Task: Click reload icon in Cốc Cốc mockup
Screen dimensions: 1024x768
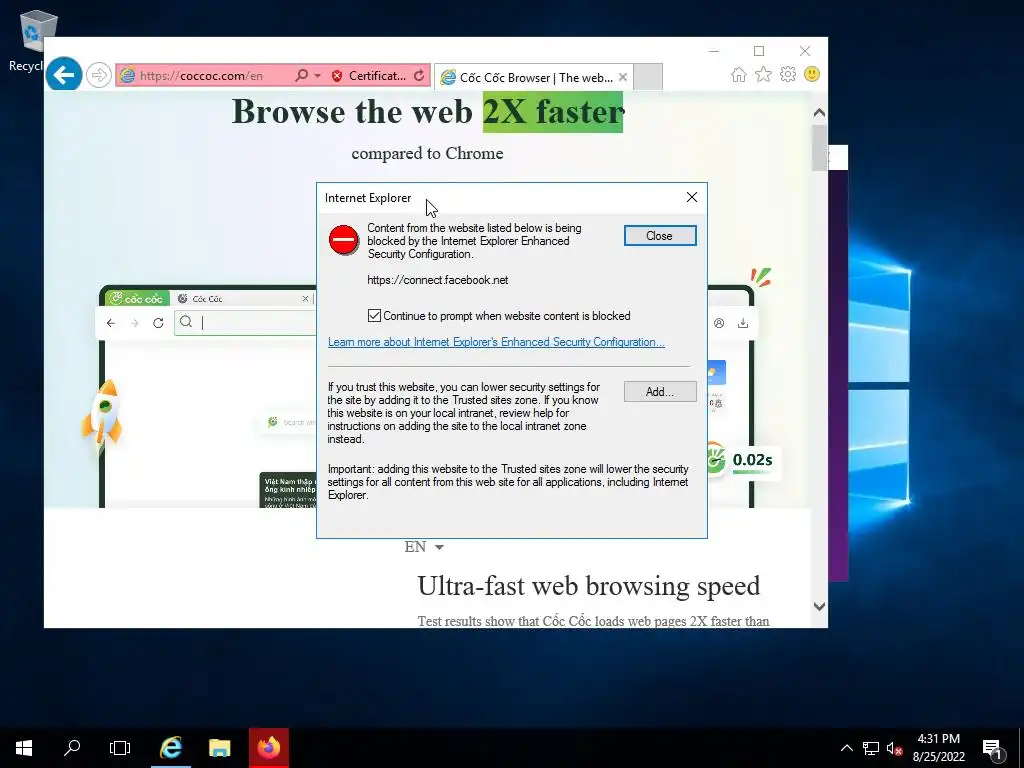Action: (158, 323)
